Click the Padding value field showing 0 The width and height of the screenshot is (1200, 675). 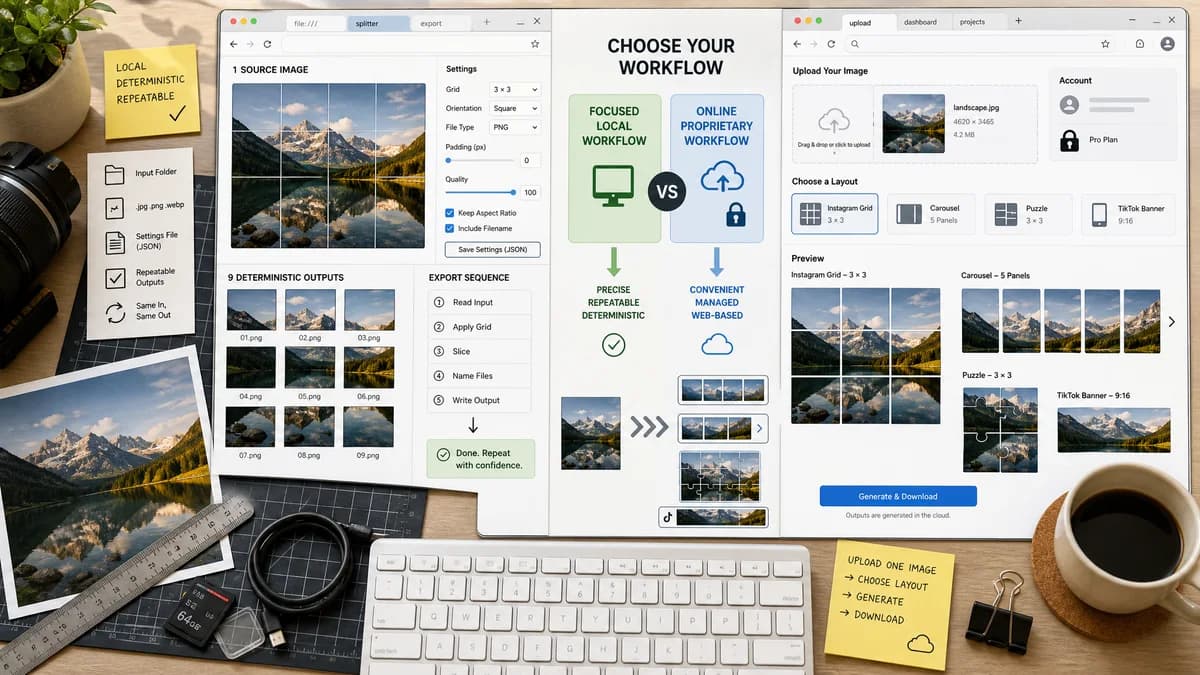point(528,160)
